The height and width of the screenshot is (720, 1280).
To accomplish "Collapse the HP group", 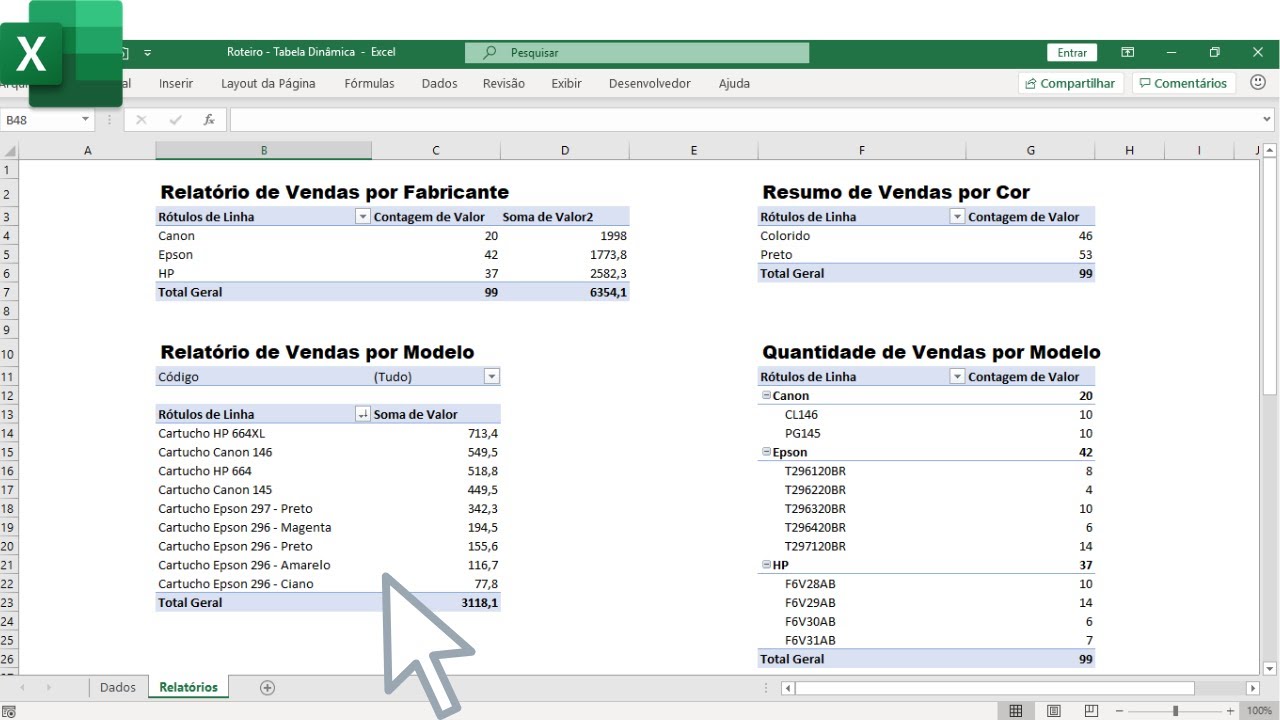I will tap(767, 565).
